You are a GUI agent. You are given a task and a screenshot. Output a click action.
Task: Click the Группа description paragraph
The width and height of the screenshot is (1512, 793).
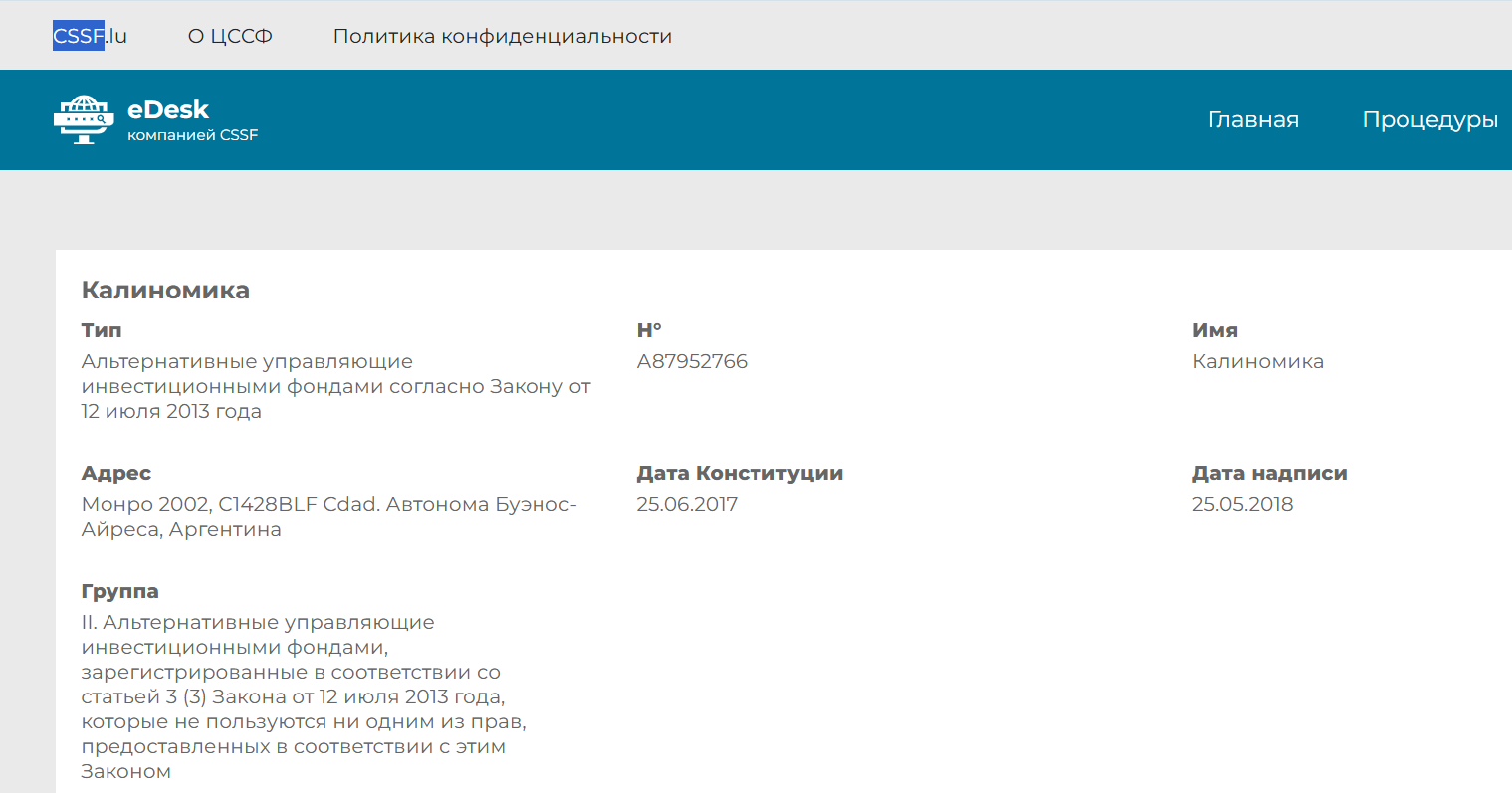click(x=304, y=696)
